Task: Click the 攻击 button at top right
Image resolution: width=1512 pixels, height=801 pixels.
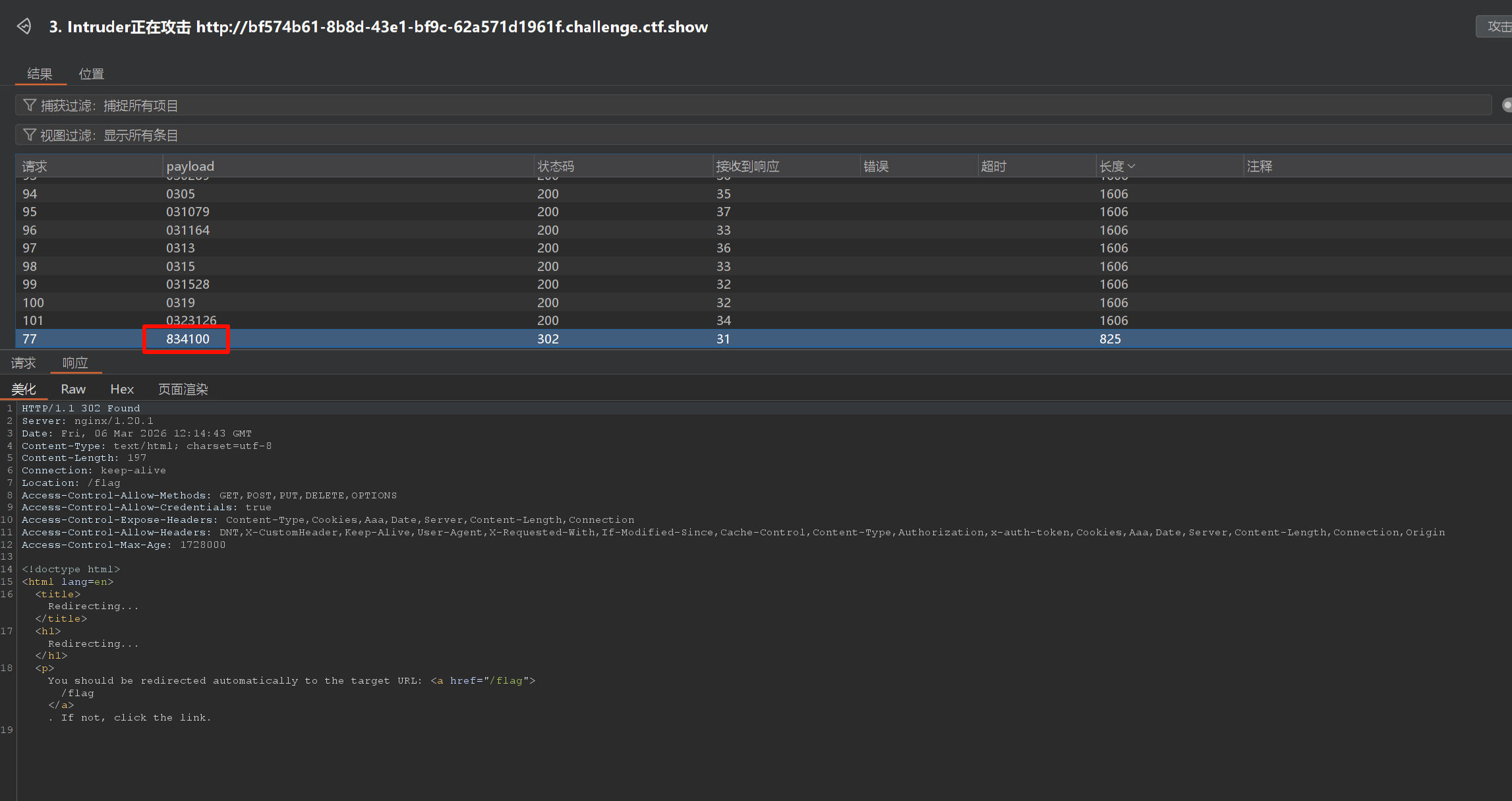Action: pyautogui.click(x=1496, y=26)
